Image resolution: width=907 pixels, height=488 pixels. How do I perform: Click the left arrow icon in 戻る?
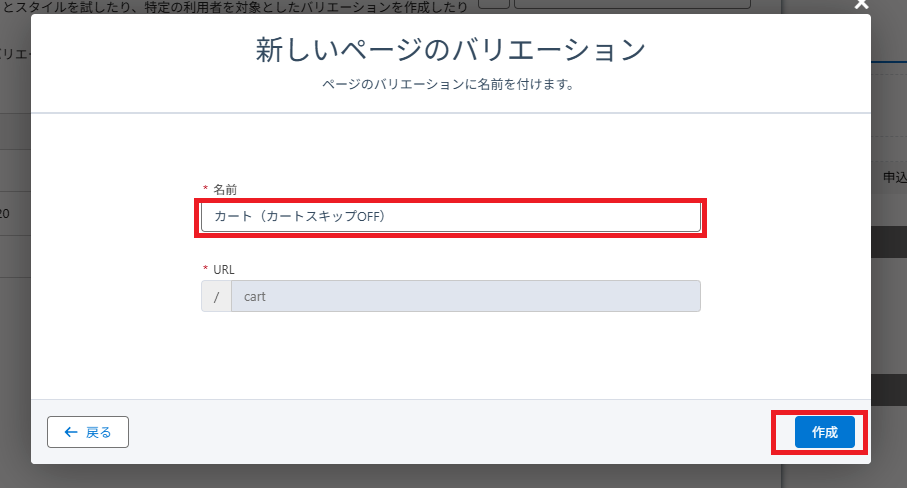70,432
